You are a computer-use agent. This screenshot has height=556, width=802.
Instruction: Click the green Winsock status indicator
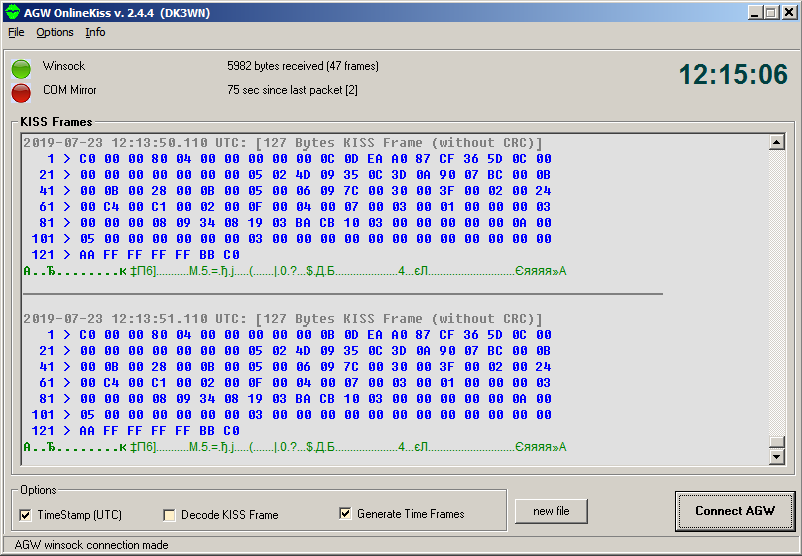(x=21, y=69)
